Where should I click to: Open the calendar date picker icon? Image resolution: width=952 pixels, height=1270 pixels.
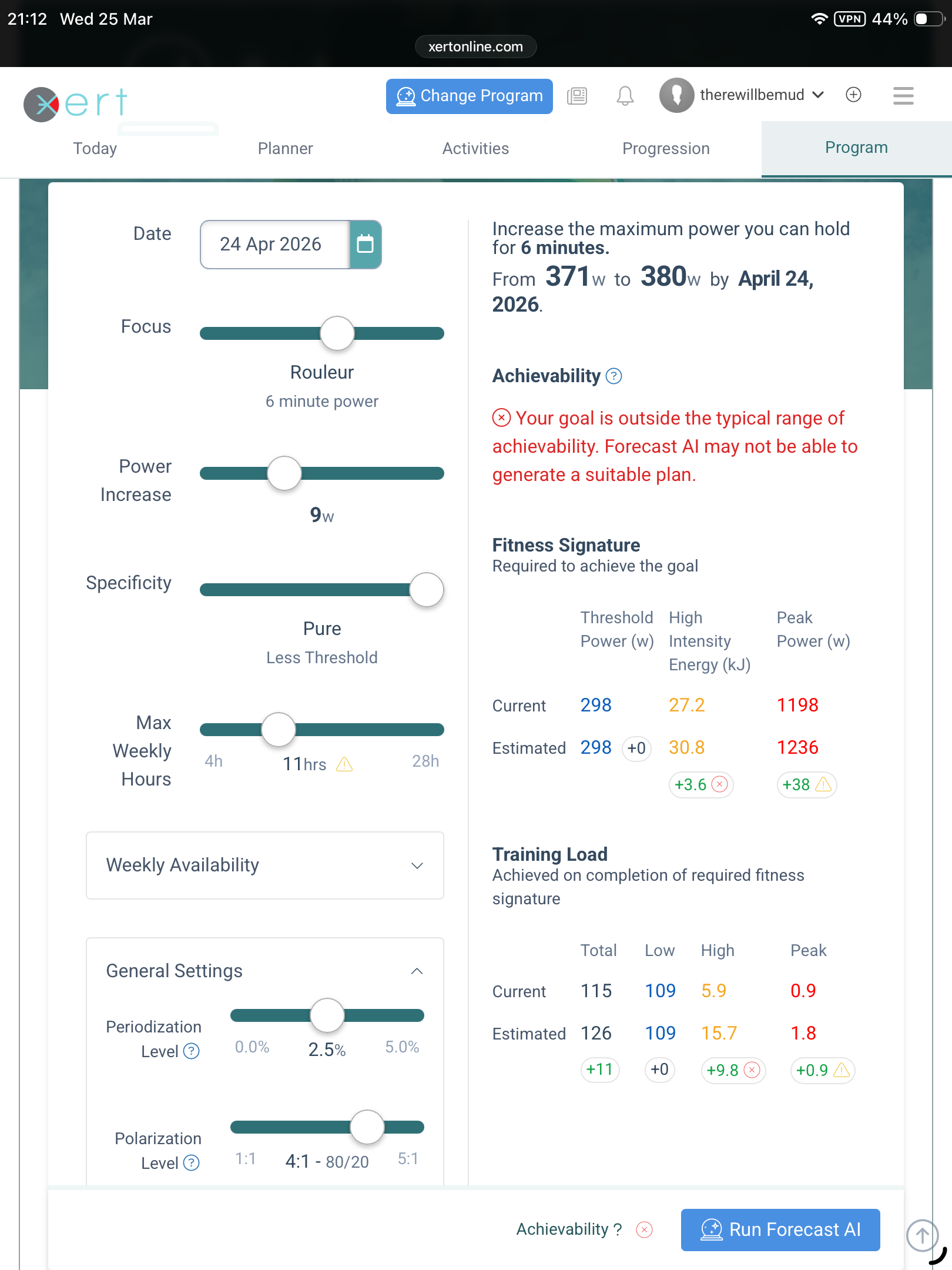(366, 245)
